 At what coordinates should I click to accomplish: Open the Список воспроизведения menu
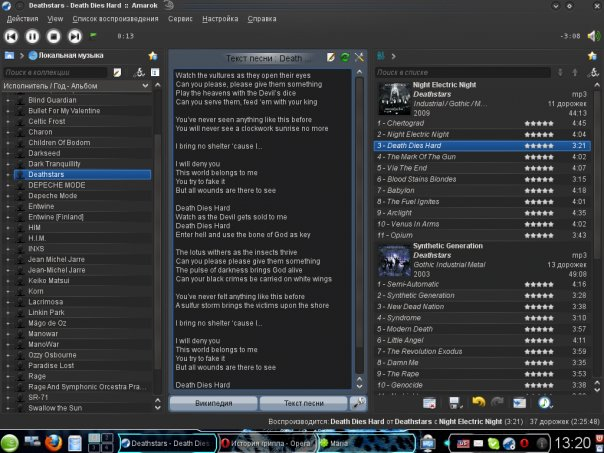coord(115,18)
